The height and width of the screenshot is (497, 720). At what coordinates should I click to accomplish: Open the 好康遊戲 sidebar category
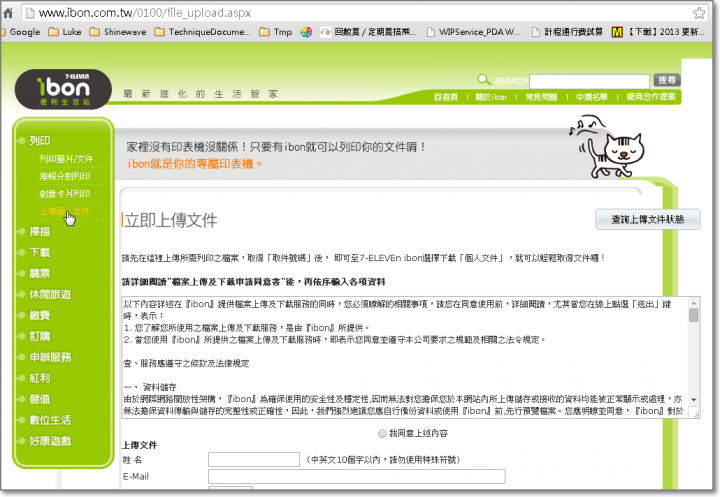click(x=50, y=441)
